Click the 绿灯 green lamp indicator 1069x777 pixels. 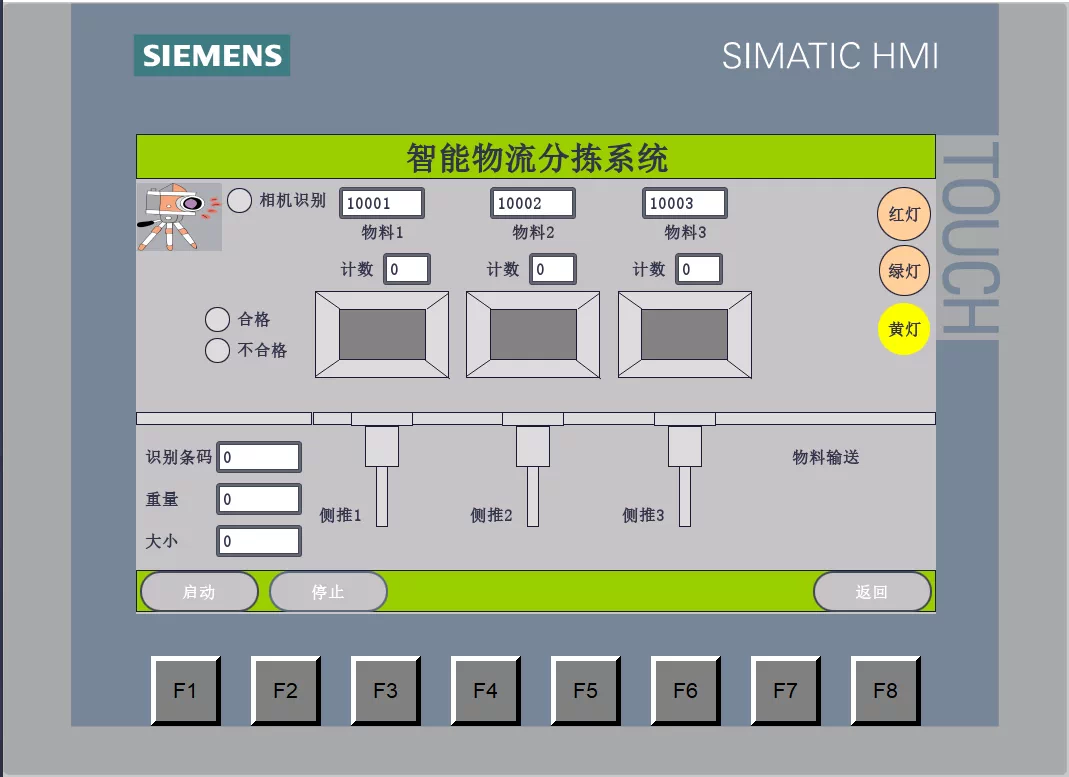tap(903, 271)
